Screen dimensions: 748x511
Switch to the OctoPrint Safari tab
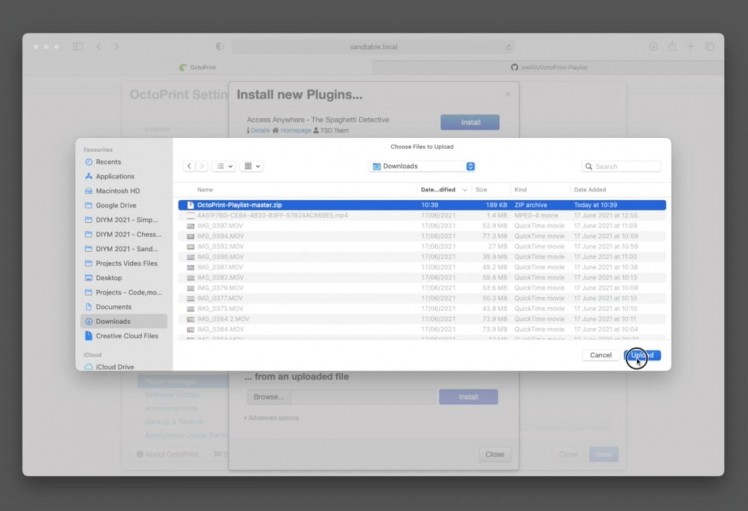197,67
